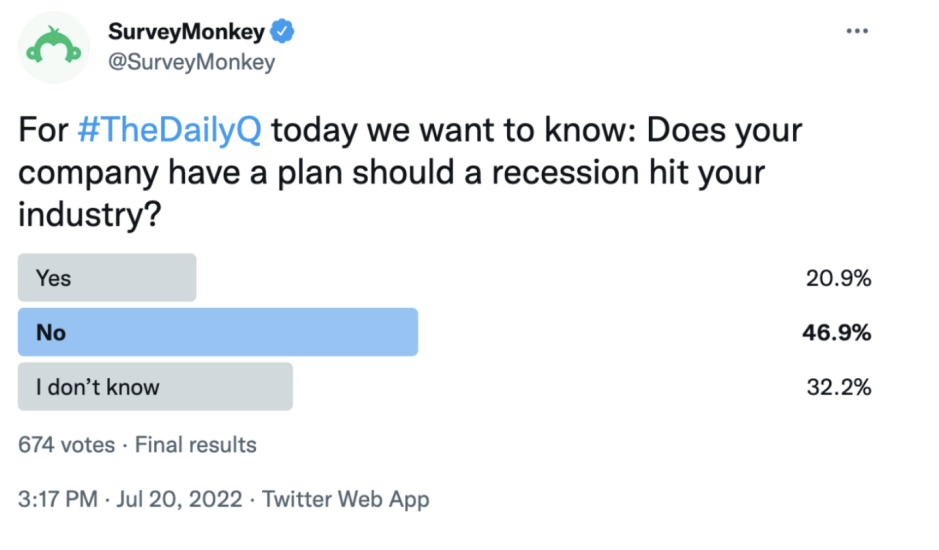The width and height of the screenshot is (939, 550).
Task: Click the 32.2% result value
Action: 838,387
